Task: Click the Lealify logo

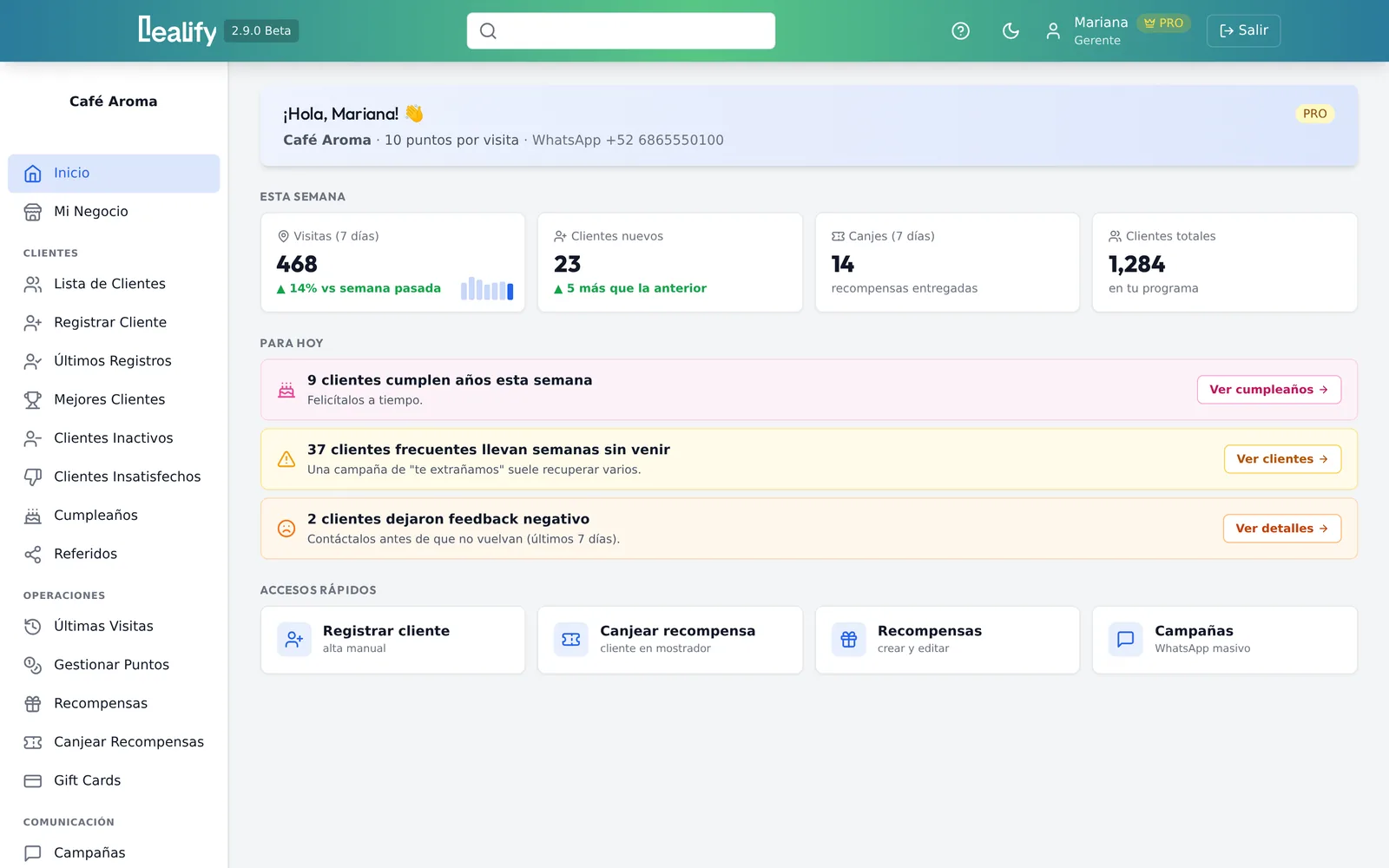Action: tap(177, 30)
